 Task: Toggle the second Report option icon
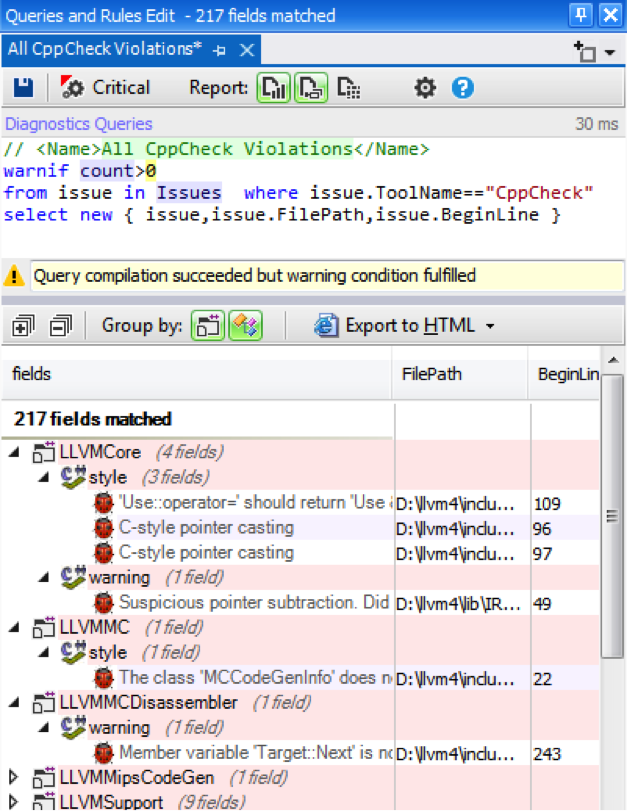pyautogui.click(x=310, y=87)
